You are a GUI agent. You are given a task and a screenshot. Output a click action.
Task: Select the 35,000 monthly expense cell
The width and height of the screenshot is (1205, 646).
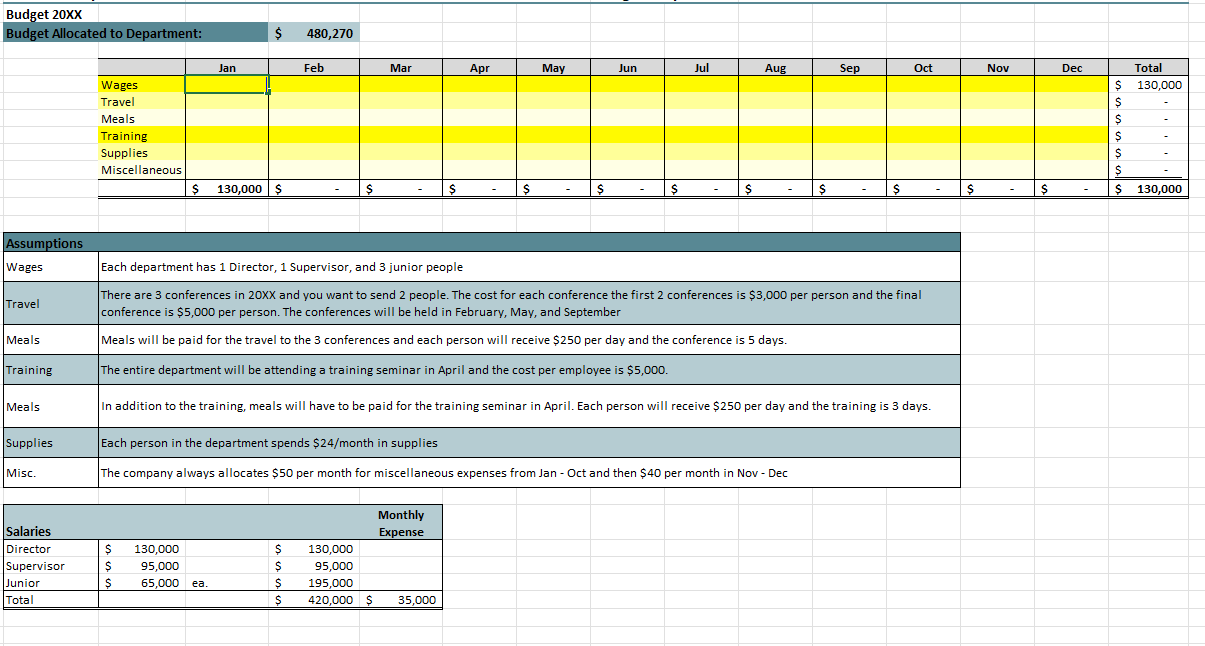(x=400, y=600)
